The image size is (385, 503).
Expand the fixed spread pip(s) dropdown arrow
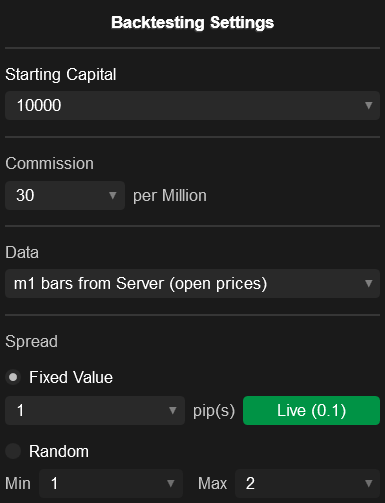172,410
